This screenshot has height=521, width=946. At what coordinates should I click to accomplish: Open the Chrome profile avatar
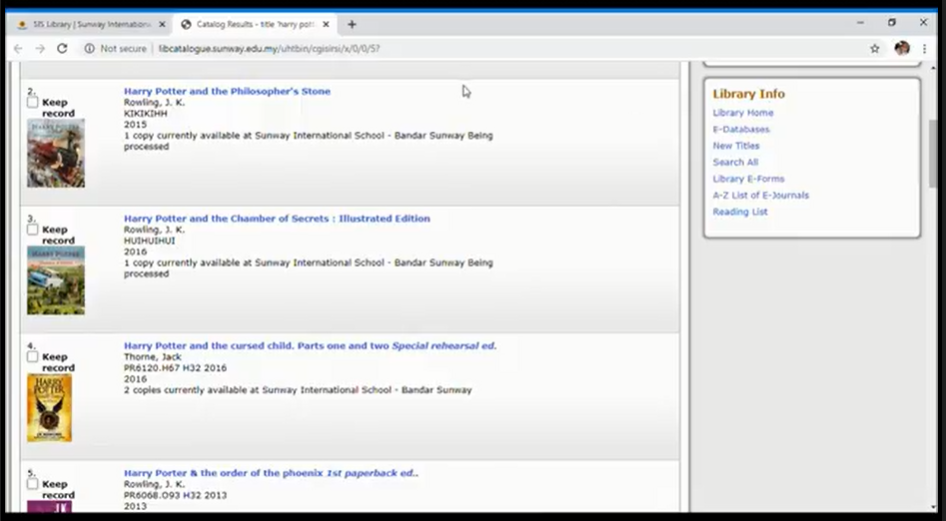click(x=902, y=49)
